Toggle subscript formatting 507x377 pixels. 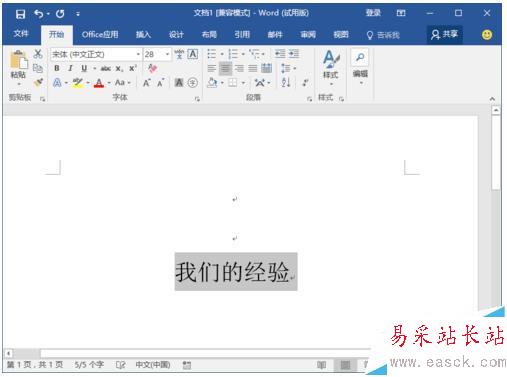tap(119, 69)
